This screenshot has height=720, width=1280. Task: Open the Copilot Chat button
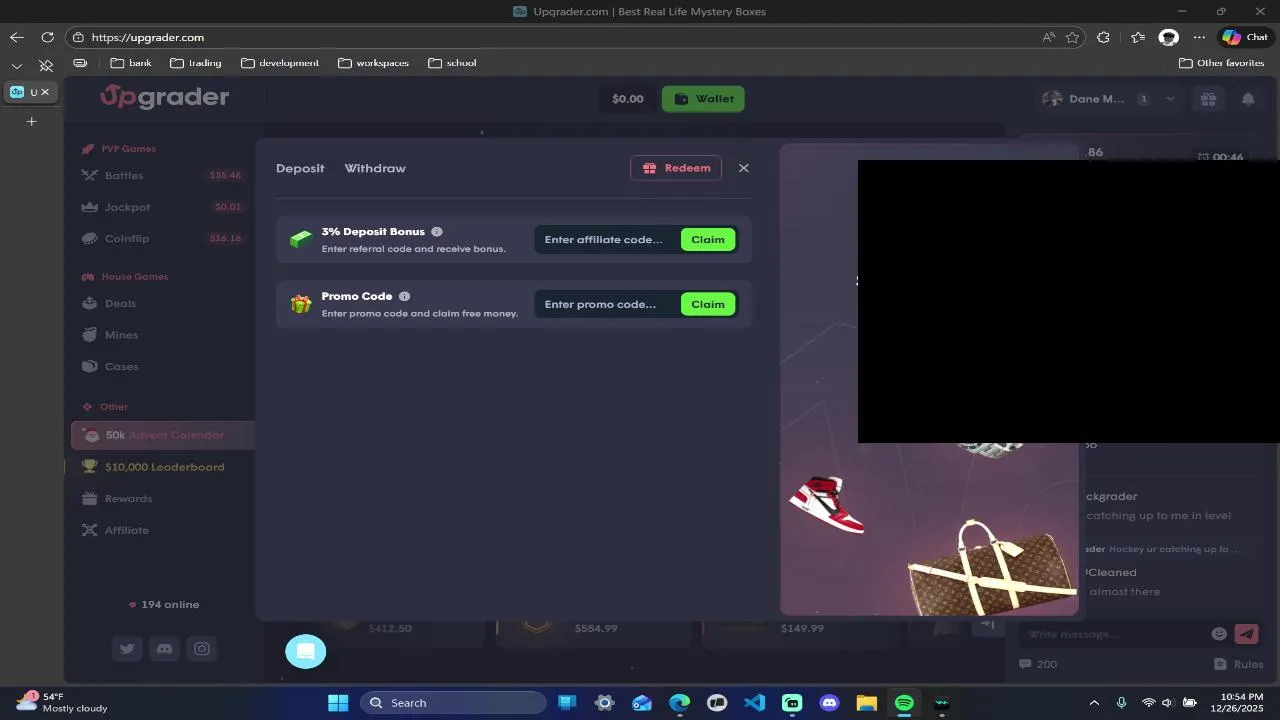pos(1245,37)
